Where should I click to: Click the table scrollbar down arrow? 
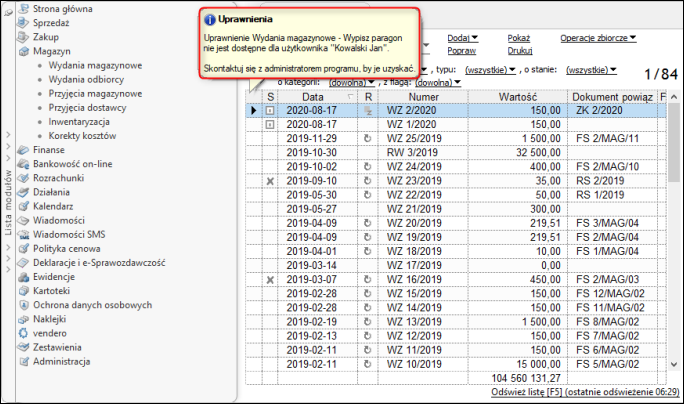pos(674,364)
